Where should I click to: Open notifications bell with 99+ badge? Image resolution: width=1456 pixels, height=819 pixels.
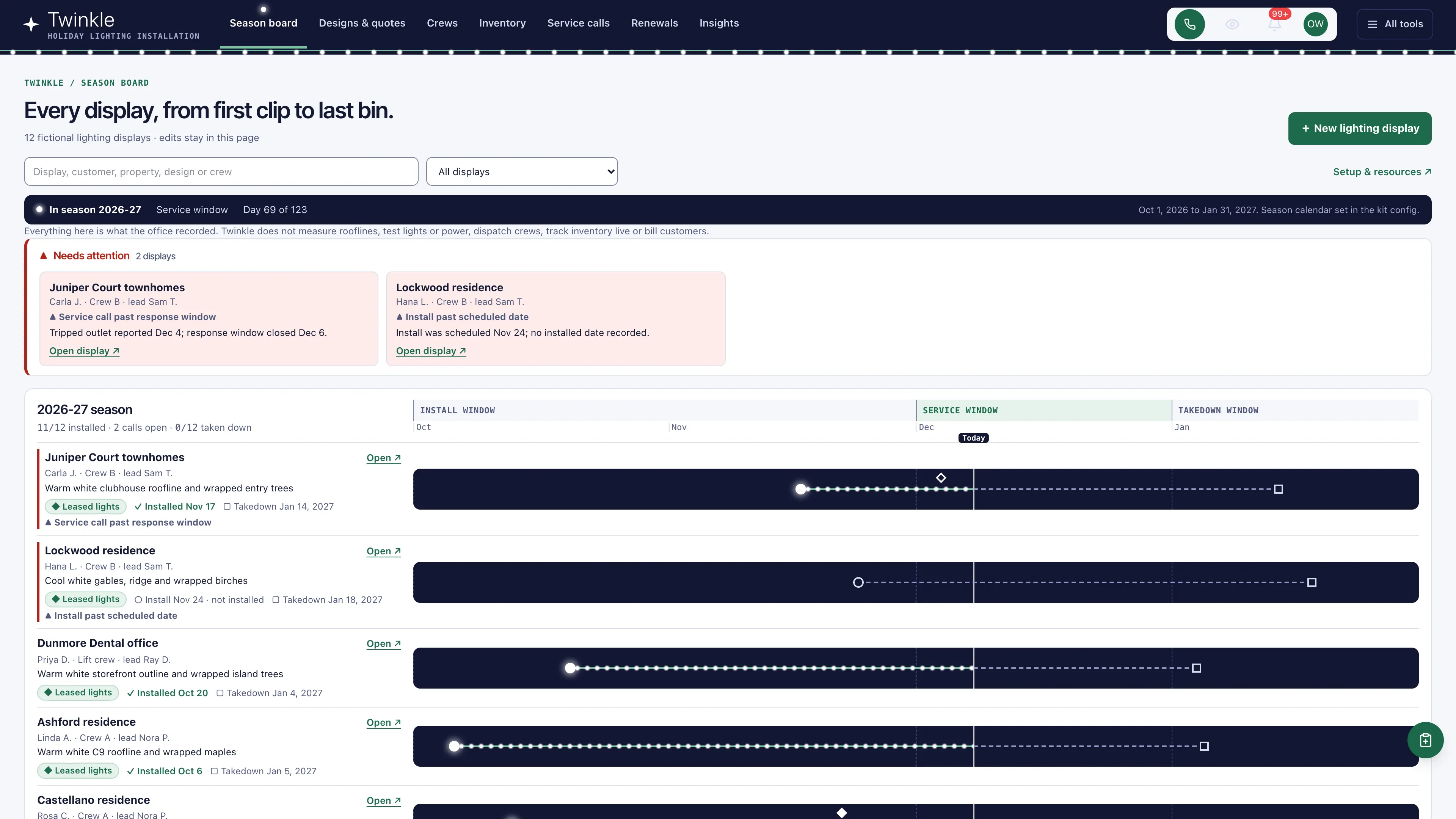(x=1274, y=24)
